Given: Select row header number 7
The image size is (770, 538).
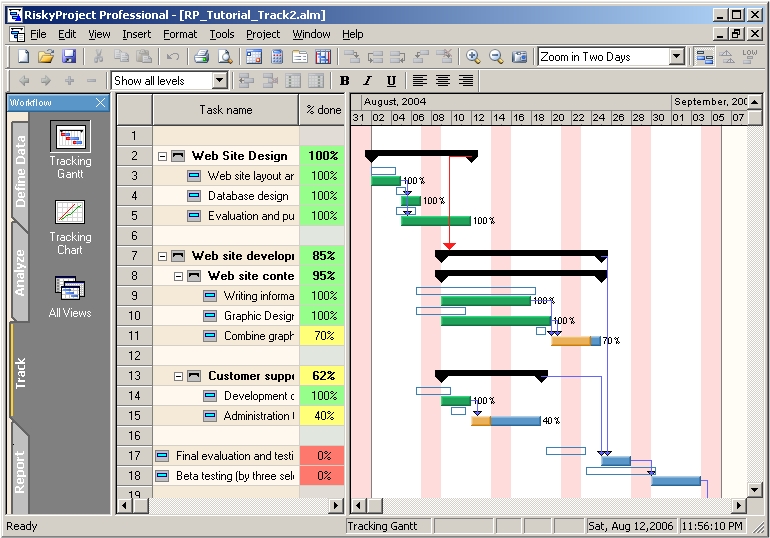Looking at the screenshot, I should [x=135, y=256].
